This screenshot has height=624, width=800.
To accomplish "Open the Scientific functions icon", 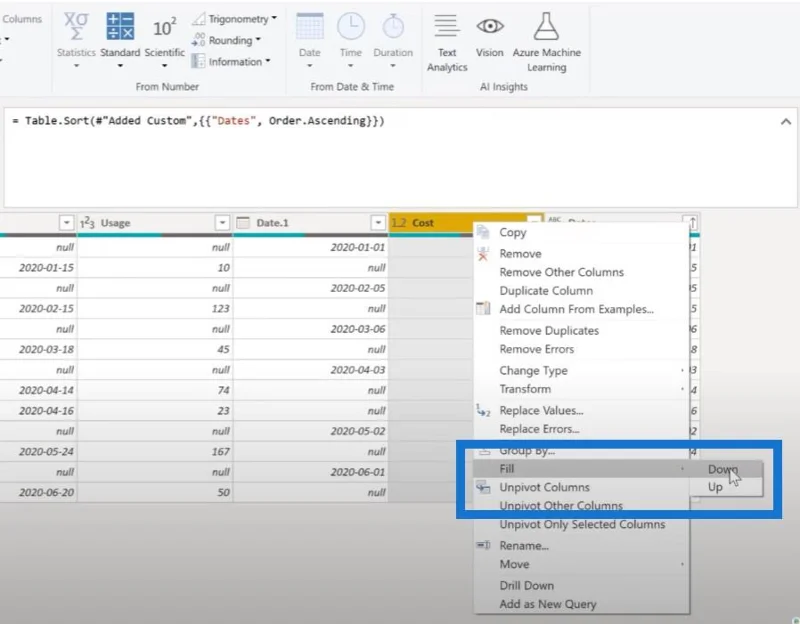I will 164,28.
